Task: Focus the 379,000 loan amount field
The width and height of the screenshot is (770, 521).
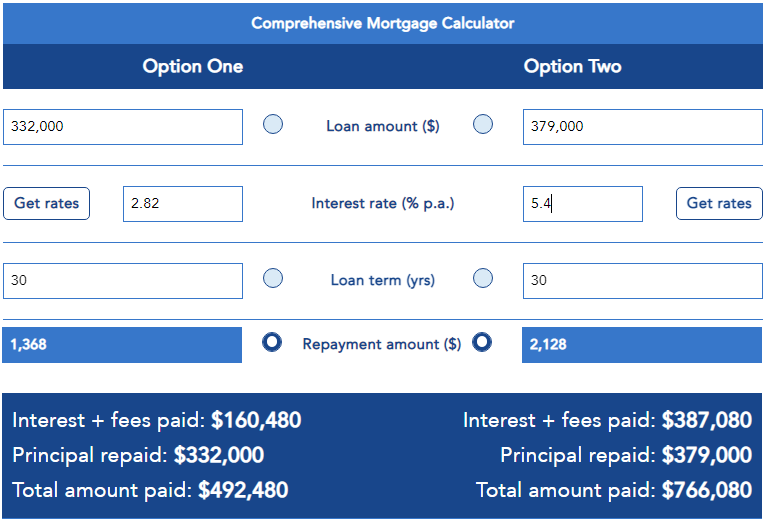Action: pyautogui.click(x=642, y=127)
